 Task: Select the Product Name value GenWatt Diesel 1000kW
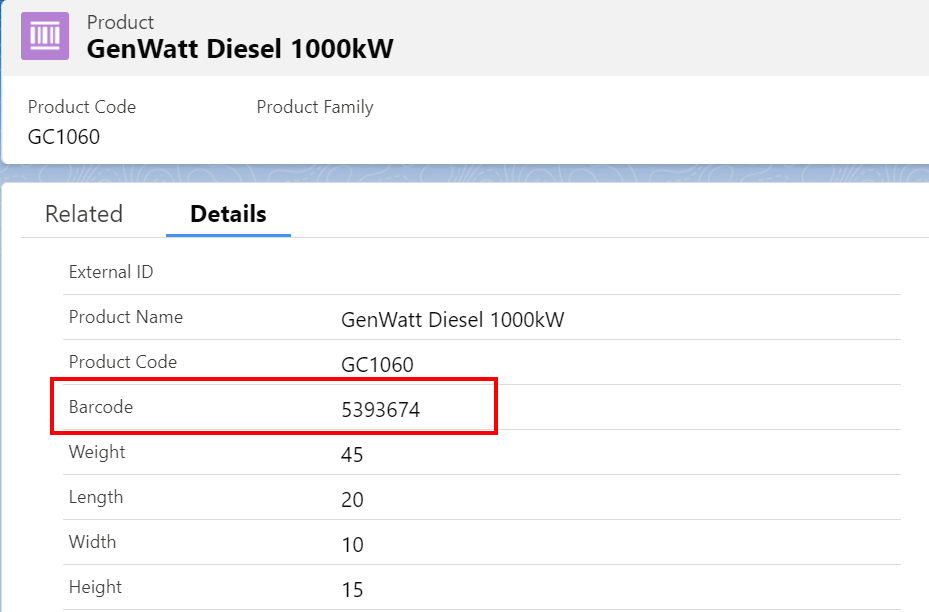coord(453,320)
